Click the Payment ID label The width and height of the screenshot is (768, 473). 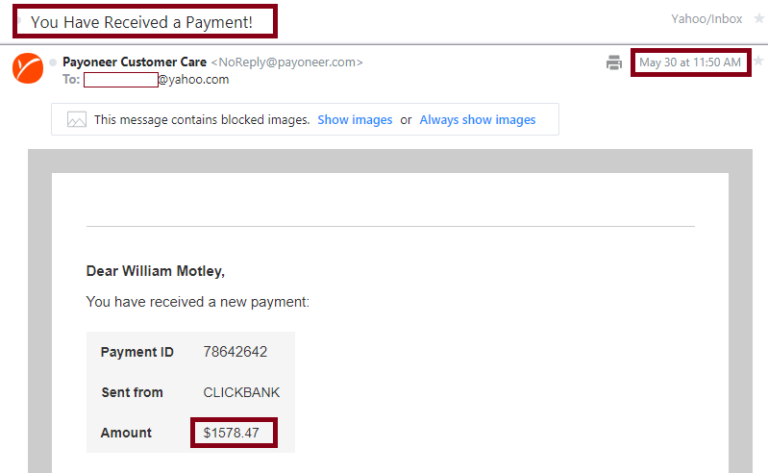[x=137, y=352]
